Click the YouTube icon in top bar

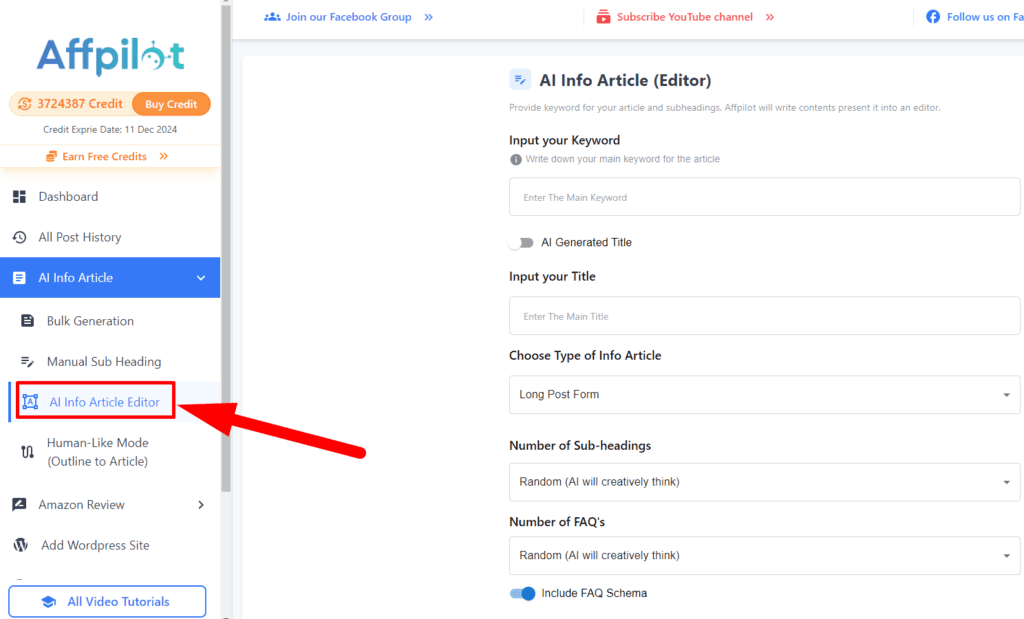604,17
